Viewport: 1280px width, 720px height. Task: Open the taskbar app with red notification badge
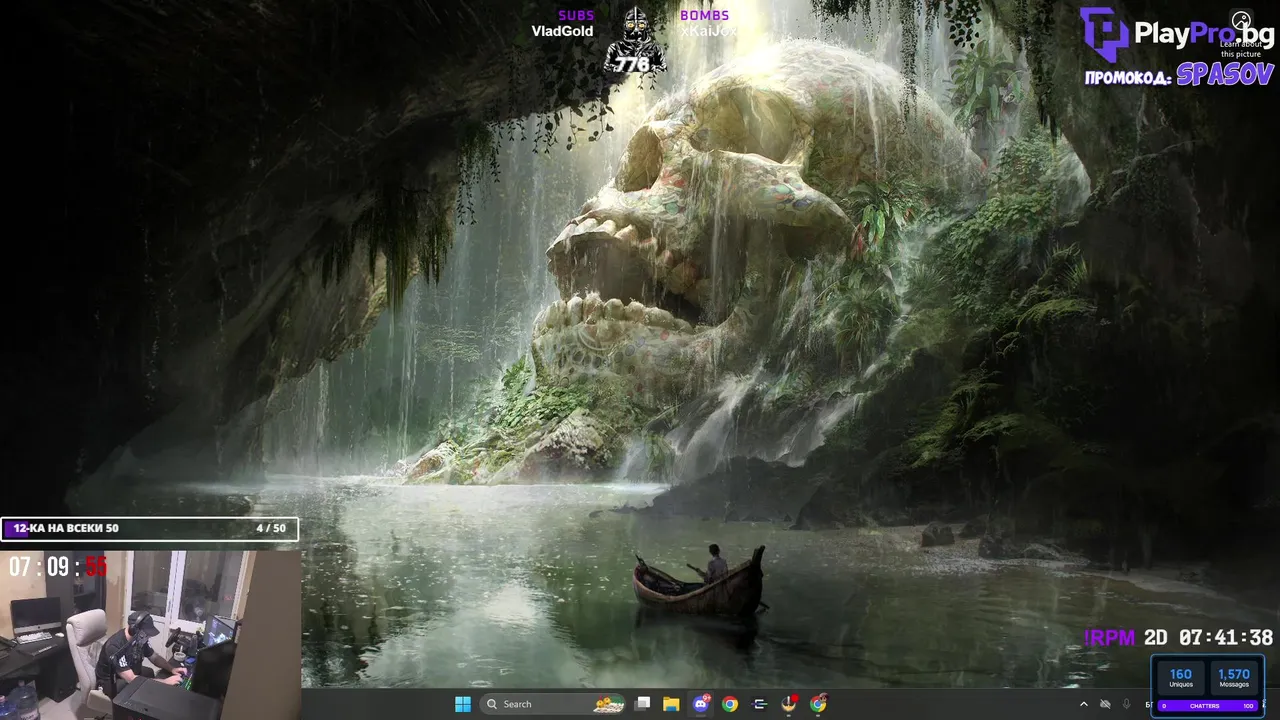coord(789,704)
